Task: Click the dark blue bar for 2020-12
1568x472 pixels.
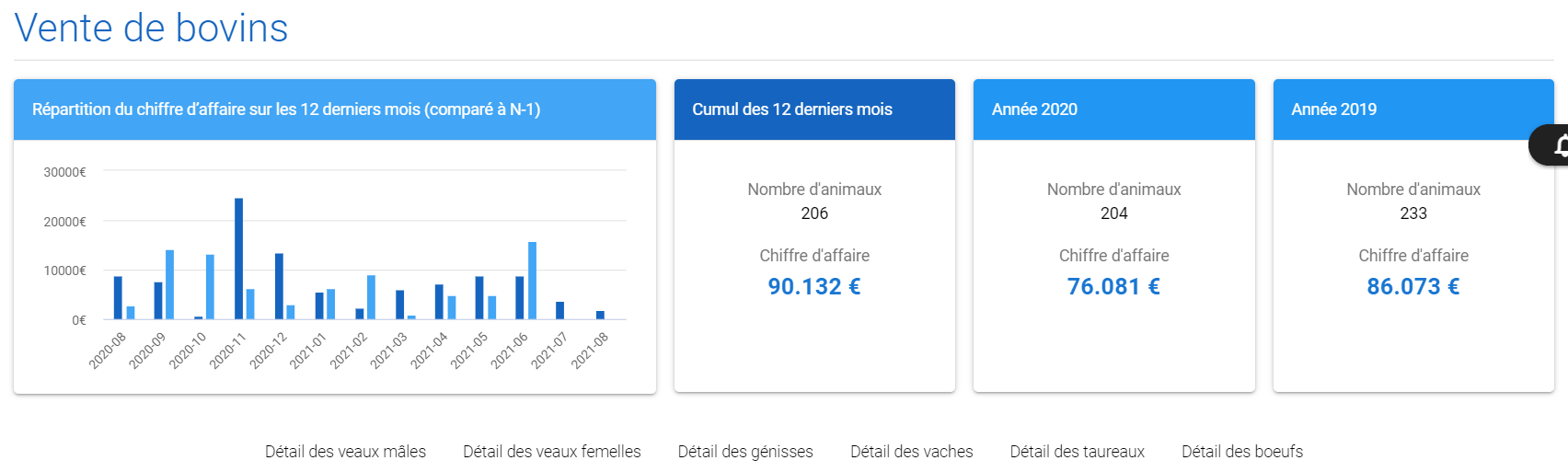Action: [279, 286]
